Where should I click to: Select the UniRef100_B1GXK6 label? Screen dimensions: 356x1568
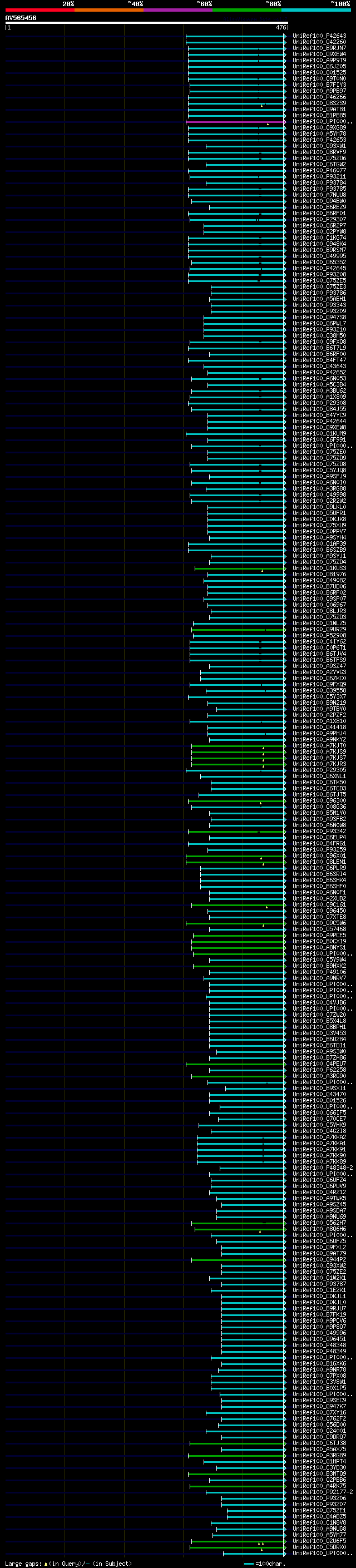(319, 1363)
